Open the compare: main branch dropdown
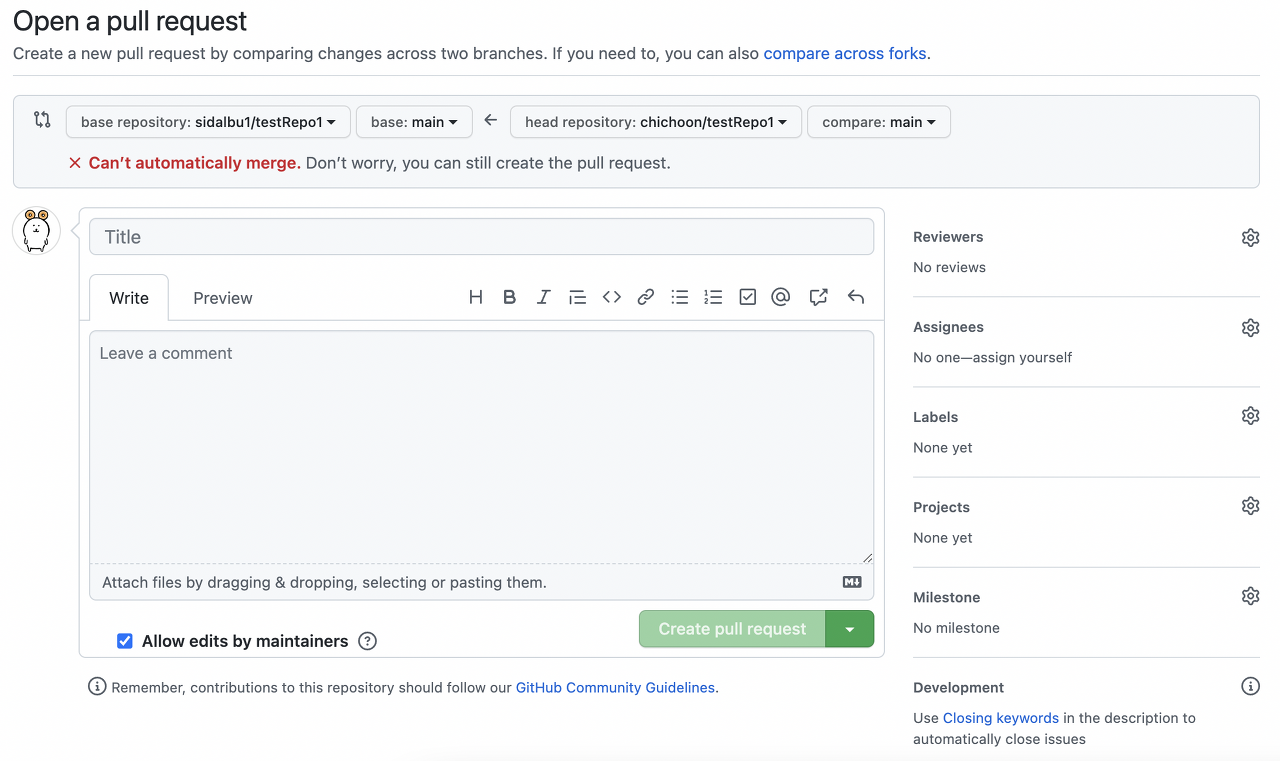The width and height of the screenshot is (1280, 761). 879,122
